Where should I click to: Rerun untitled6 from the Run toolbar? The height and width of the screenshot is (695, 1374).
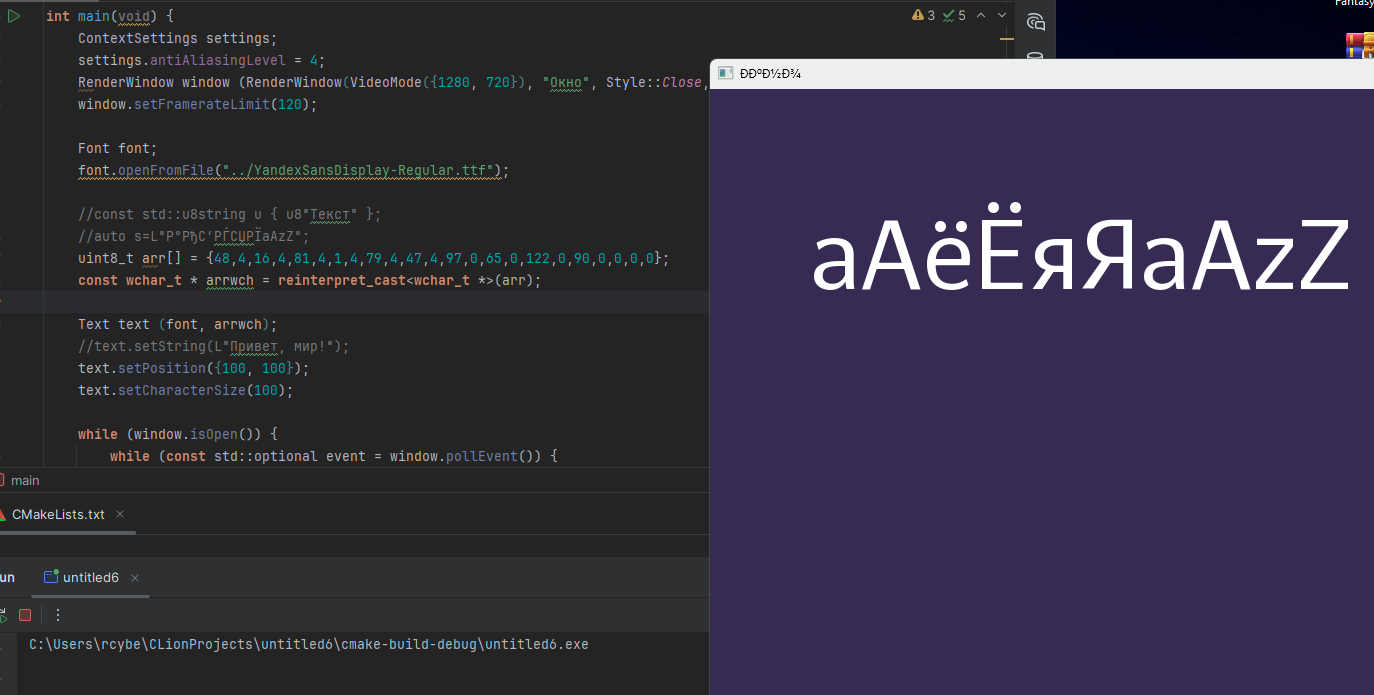click(3, 615)
